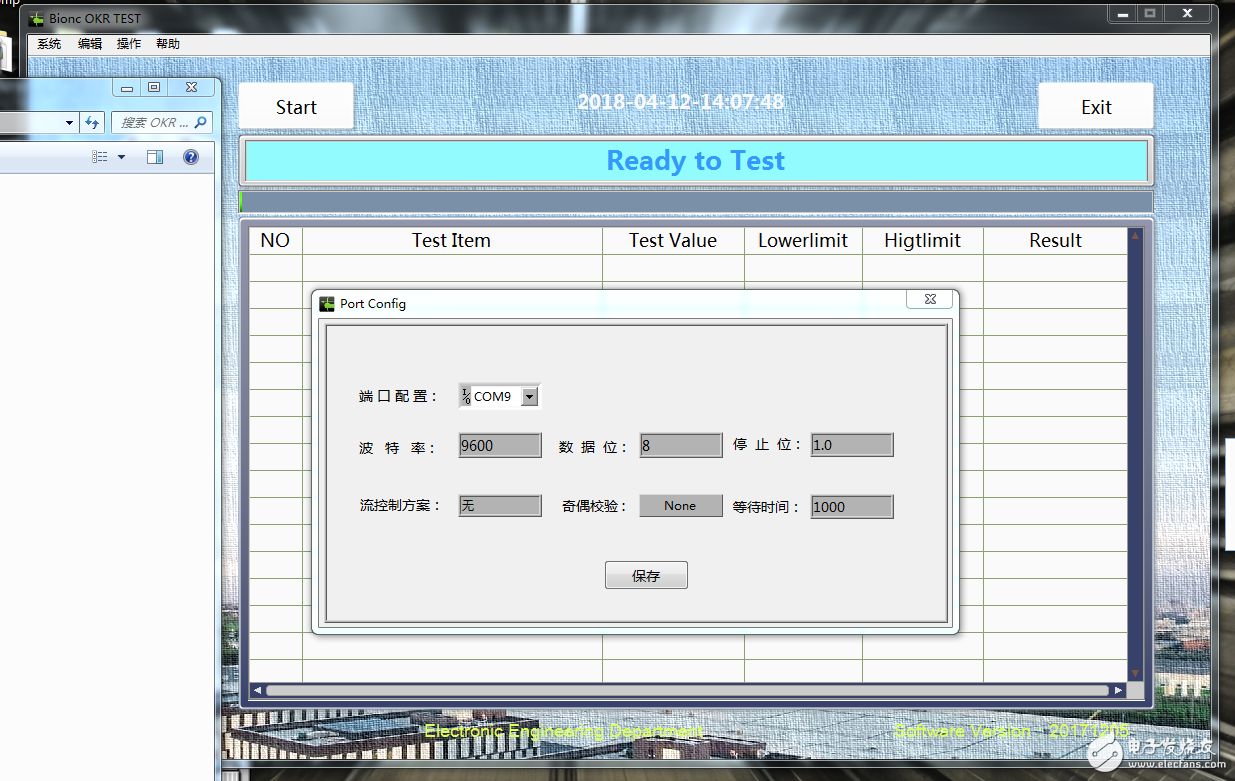Click the table scroll-right arrow
The height and width of the screenshot is (781, 1235).
tap(1118, 690)
